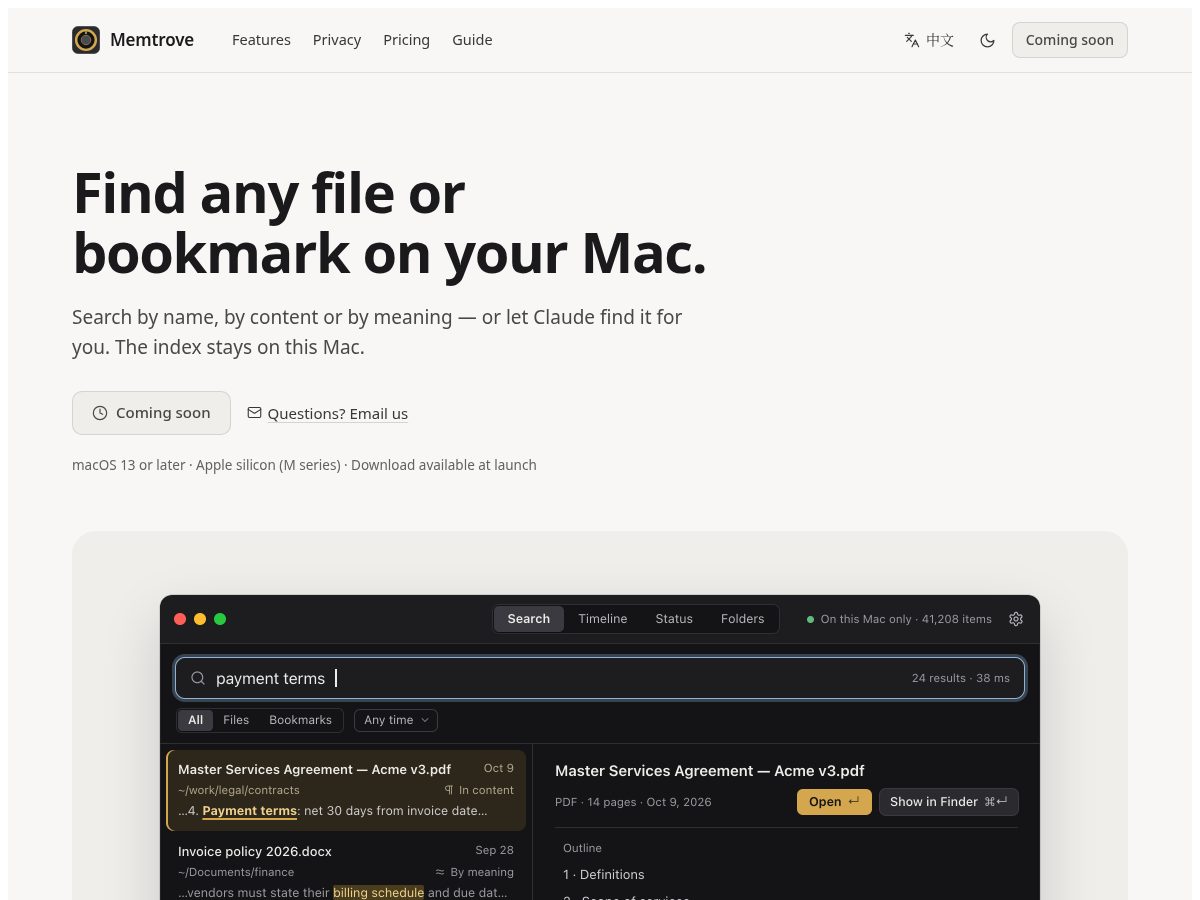Select Master Services Agreement result row

346,790
